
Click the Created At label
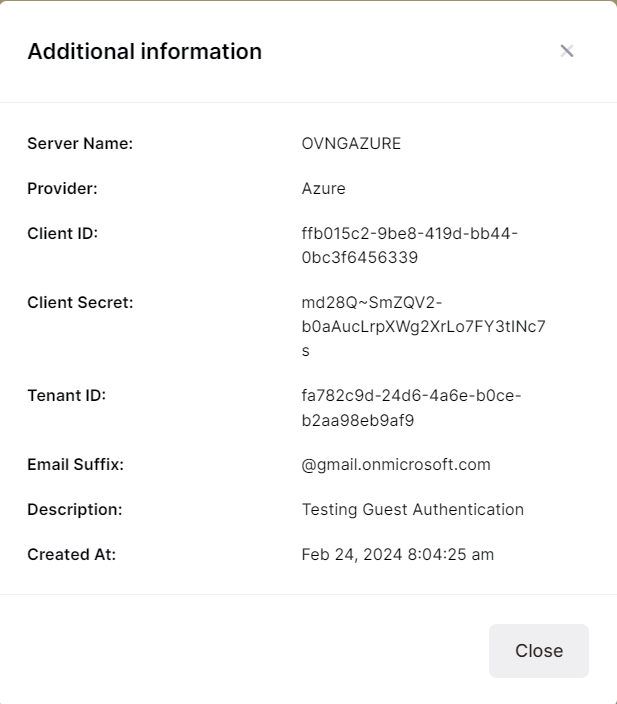point(71,554)
